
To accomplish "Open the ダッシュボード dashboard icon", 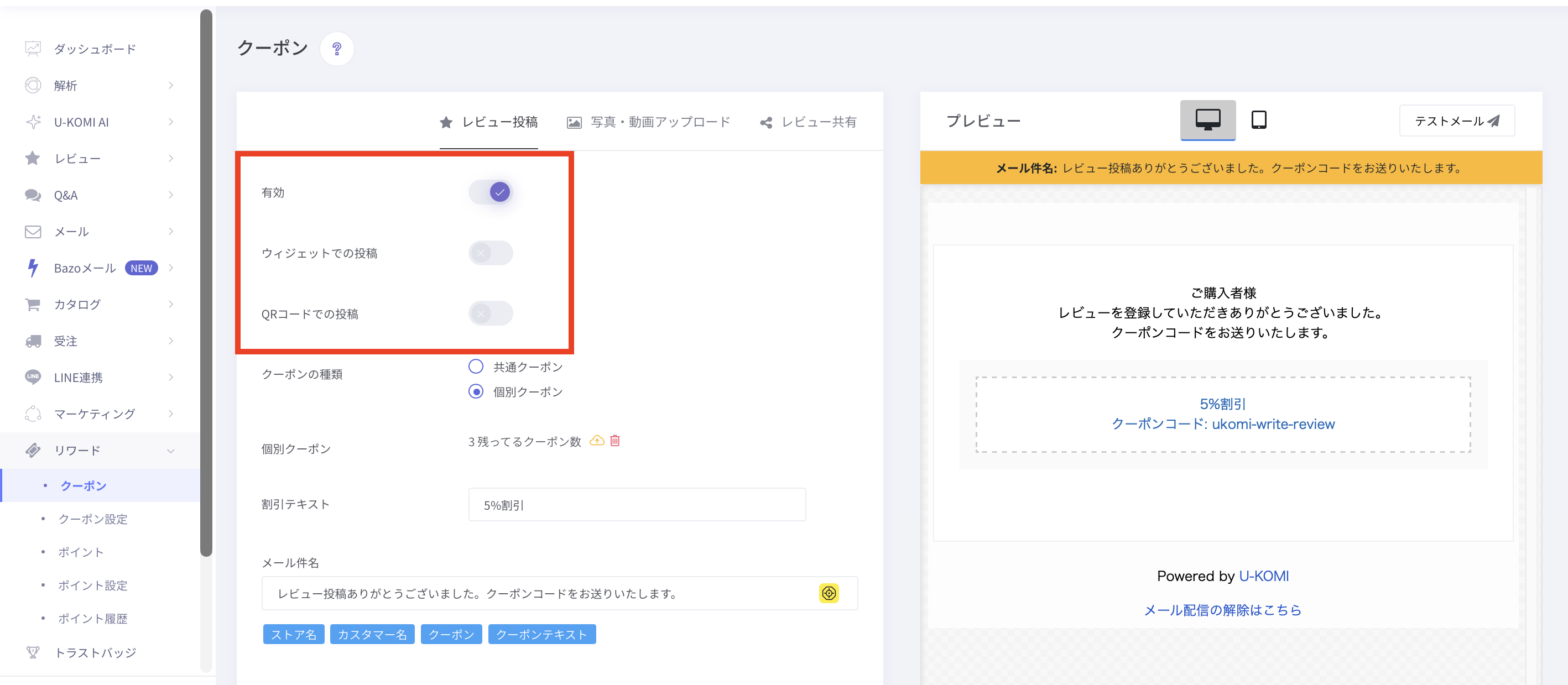I will [x=33, y=49].
